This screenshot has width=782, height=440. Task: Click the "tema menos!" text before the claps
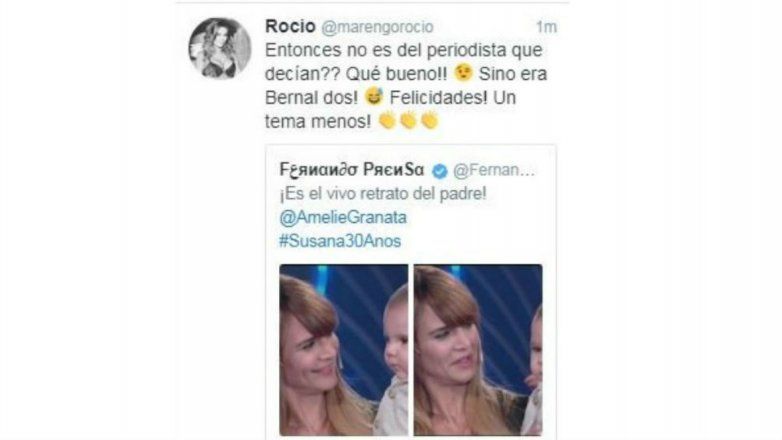(x=318, y=121)
